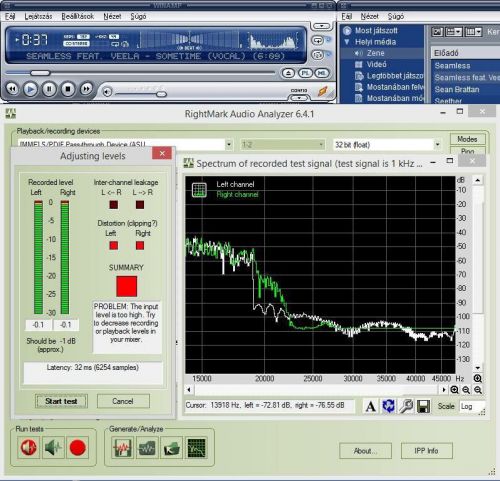Select Videó in media library tree

click(377, 64)
